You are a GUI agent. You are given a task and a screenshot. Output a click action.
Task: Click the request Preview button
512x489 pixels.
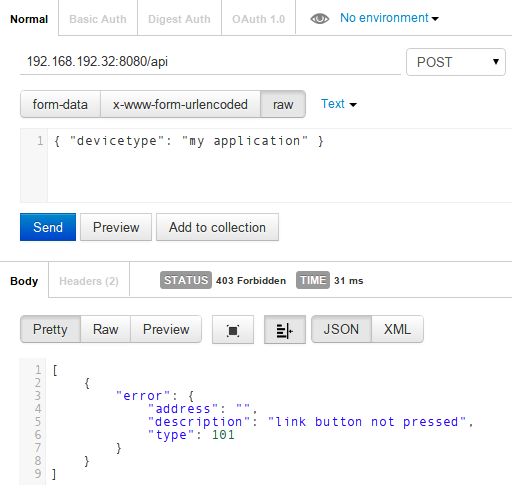[x=116, y=227]
